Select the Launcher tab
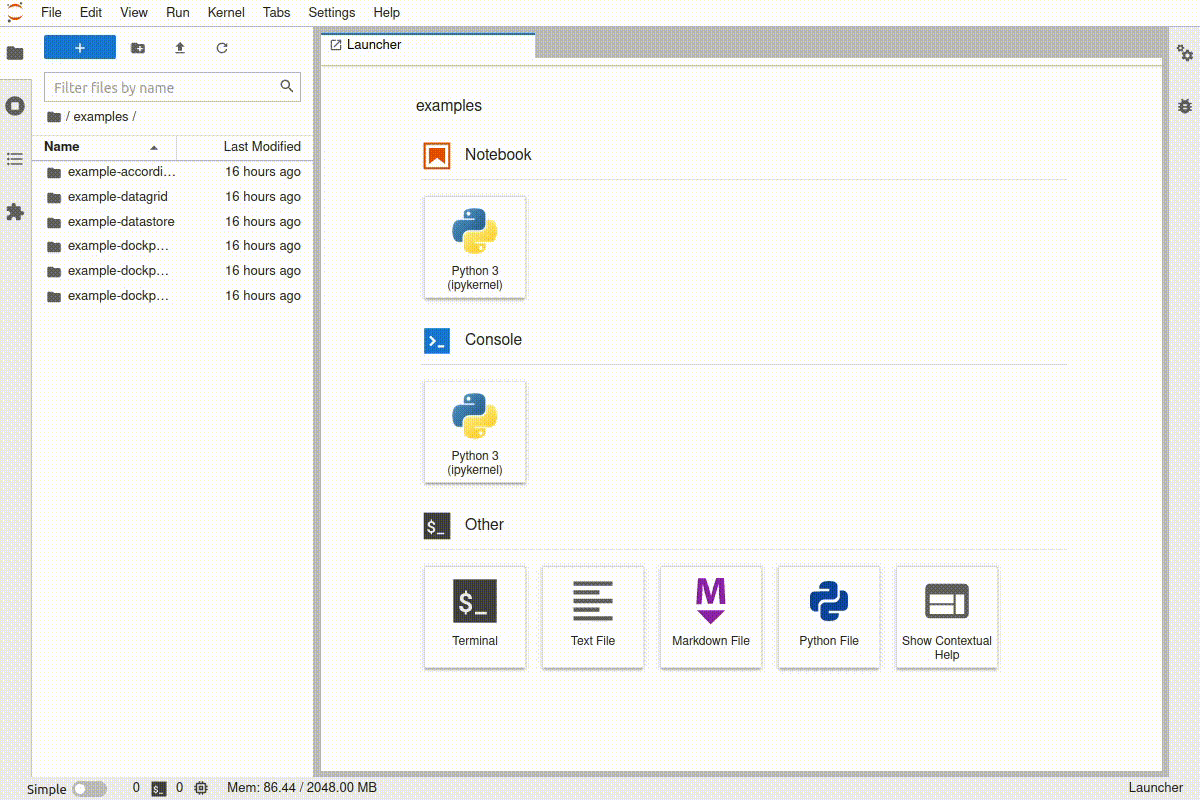The image size is (1200, 800). pos(428,45)
